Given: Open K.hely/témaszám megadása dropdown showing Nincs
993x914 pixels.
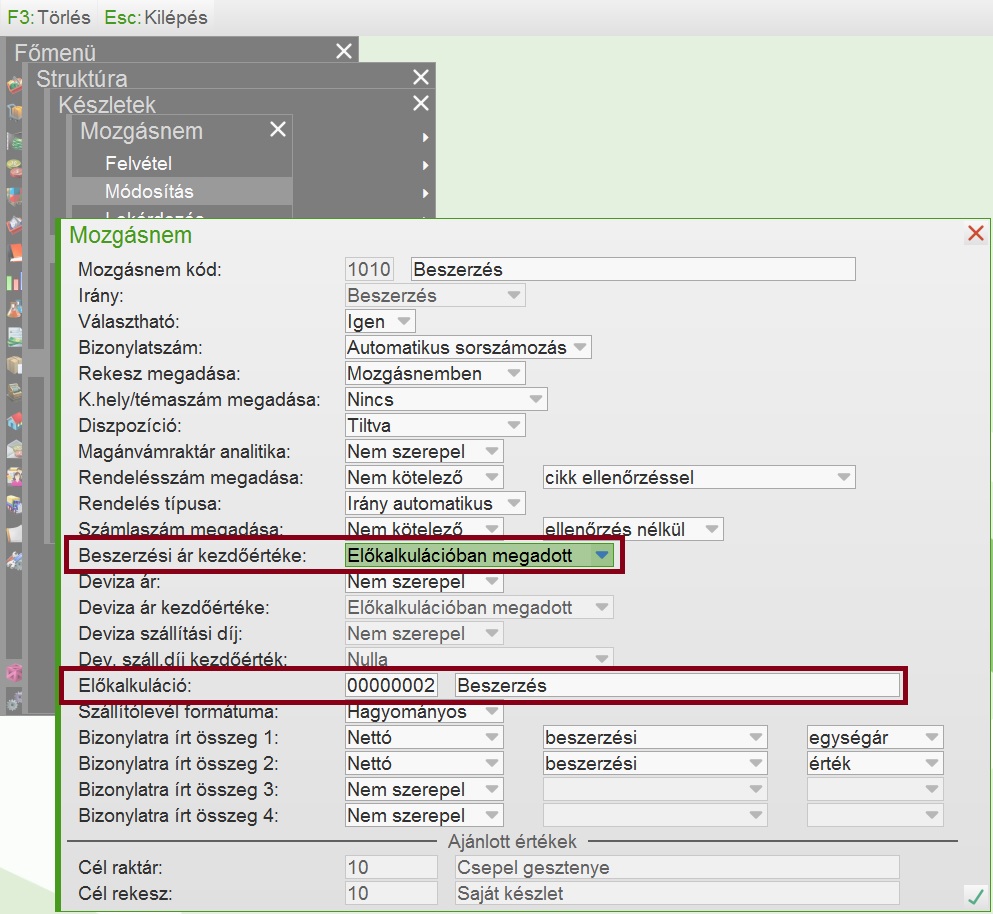Looking at the screenshot, I should coord(446,399).
